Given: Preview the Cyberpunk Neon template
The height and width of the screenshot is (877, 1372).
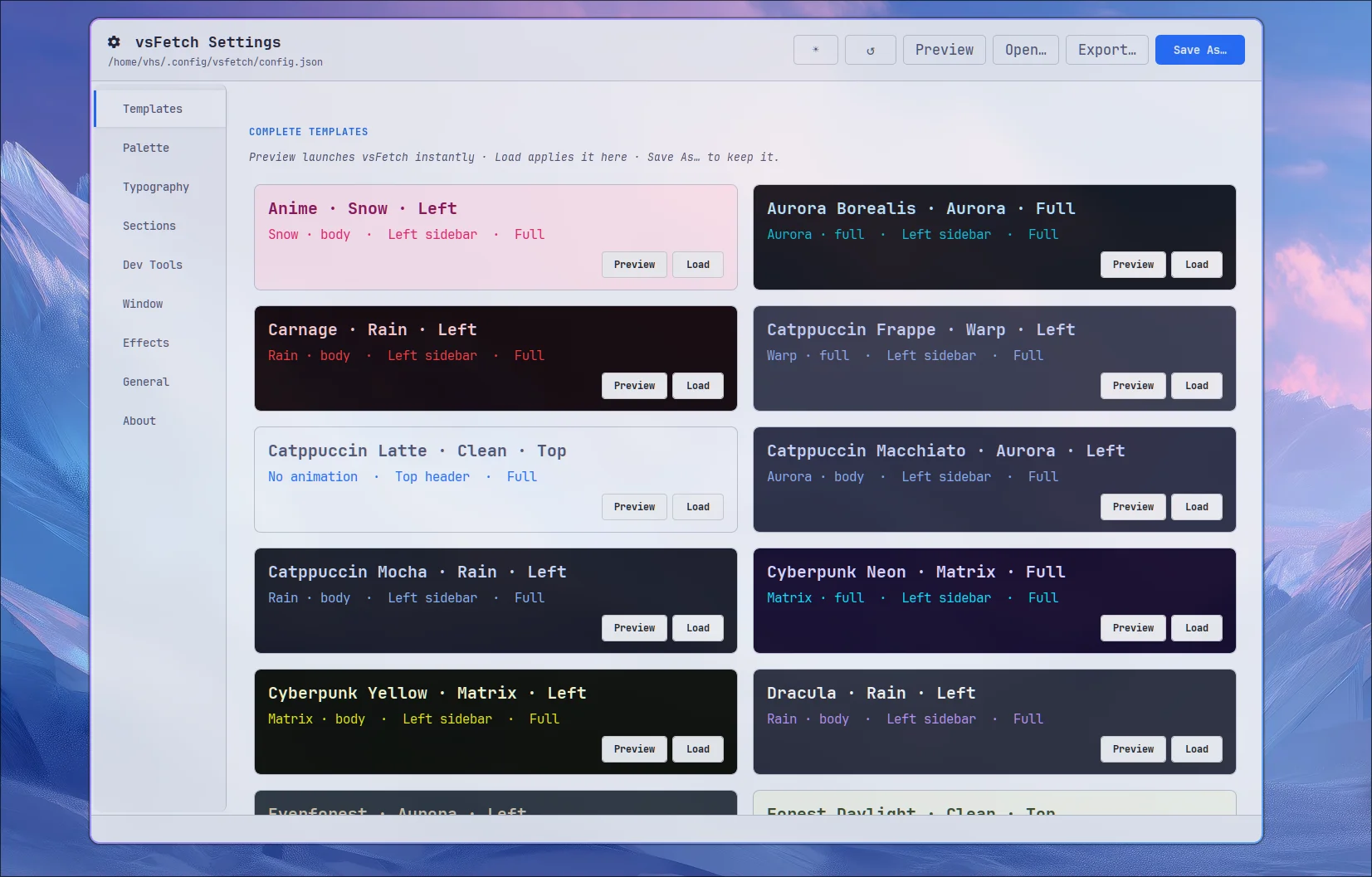Looking at the screenshot, I should tap(1133, 628).
